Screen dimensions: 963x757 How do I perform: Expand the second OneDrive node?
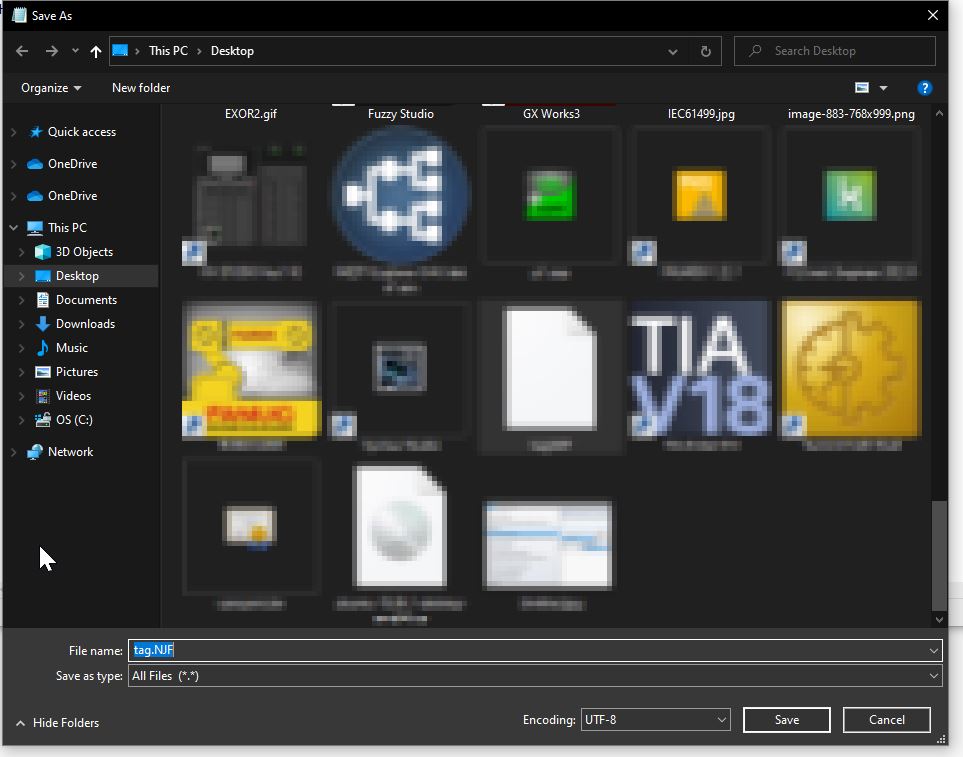tap(14, 196)
